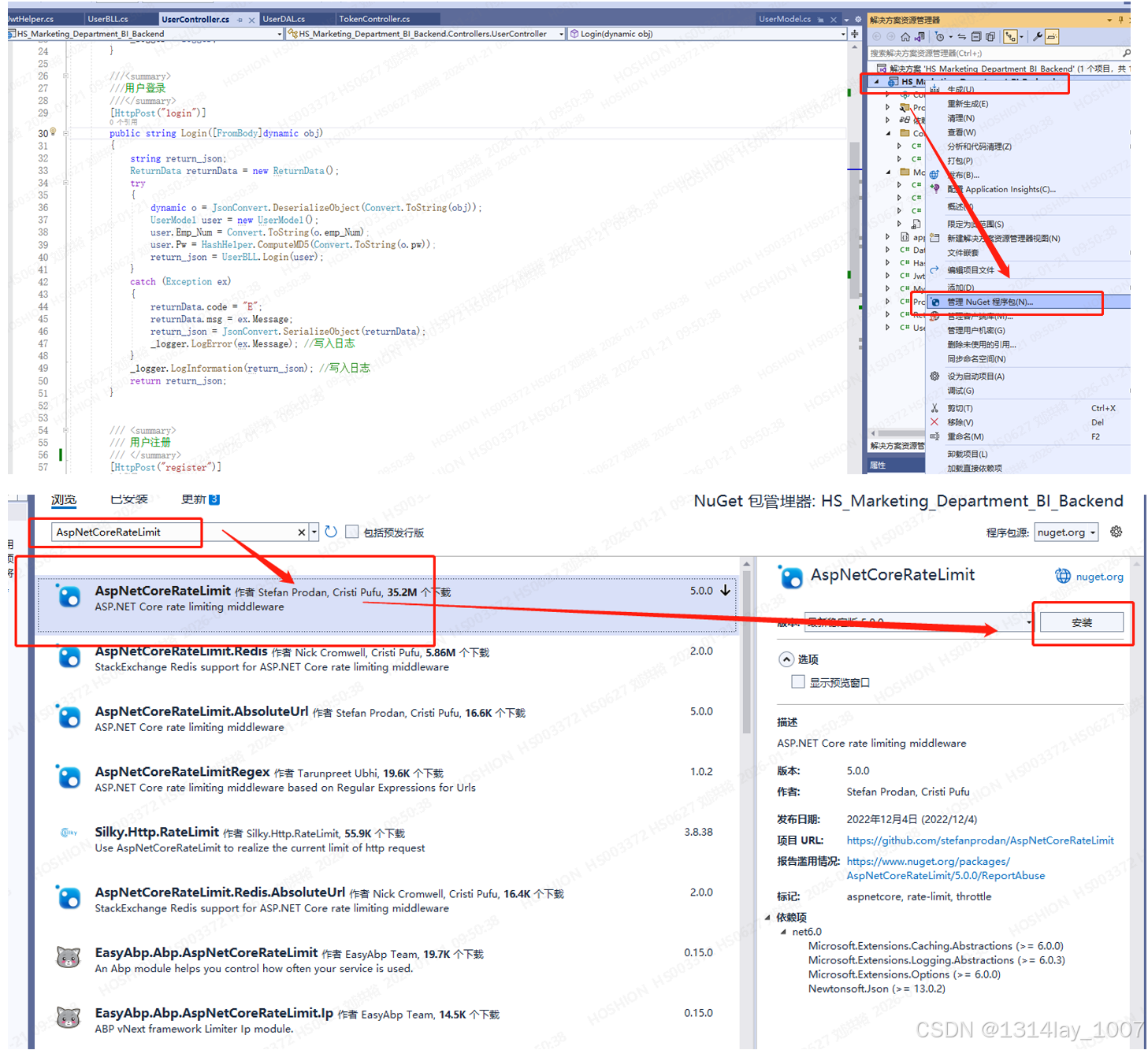Open the UserDAL.cs editor tab
1148x1050 pixels.
pyautogui.click(x=284, y=19)
